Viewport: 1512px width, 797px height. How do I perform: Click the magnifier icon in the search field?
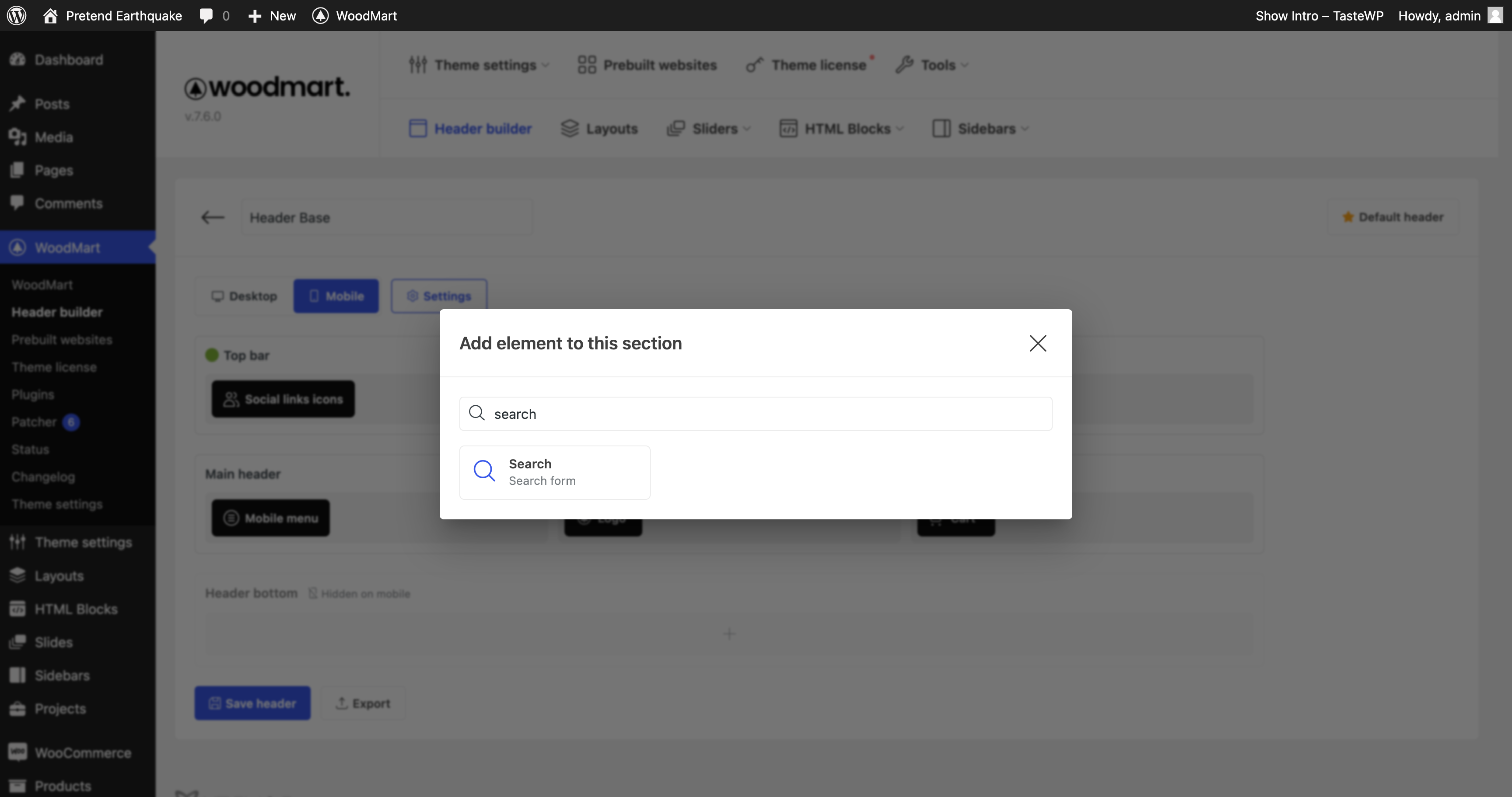point(477,413)
